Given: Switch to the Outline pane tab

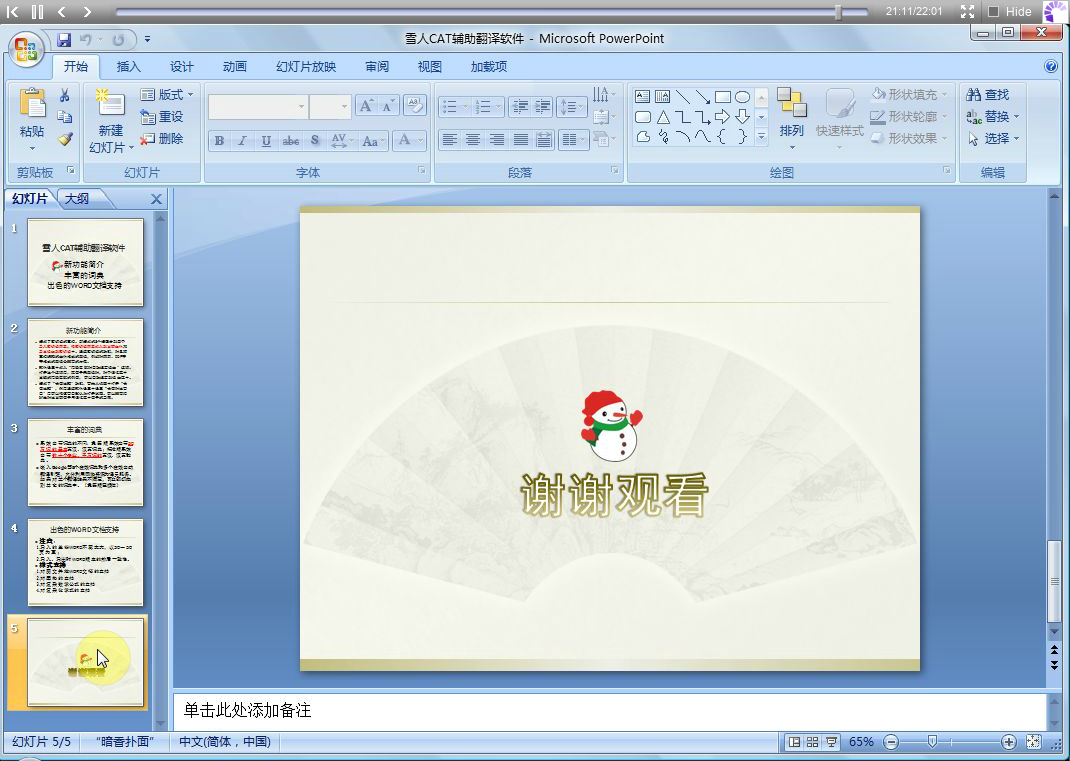Looking at the screenshot, I should click(77, 199).
